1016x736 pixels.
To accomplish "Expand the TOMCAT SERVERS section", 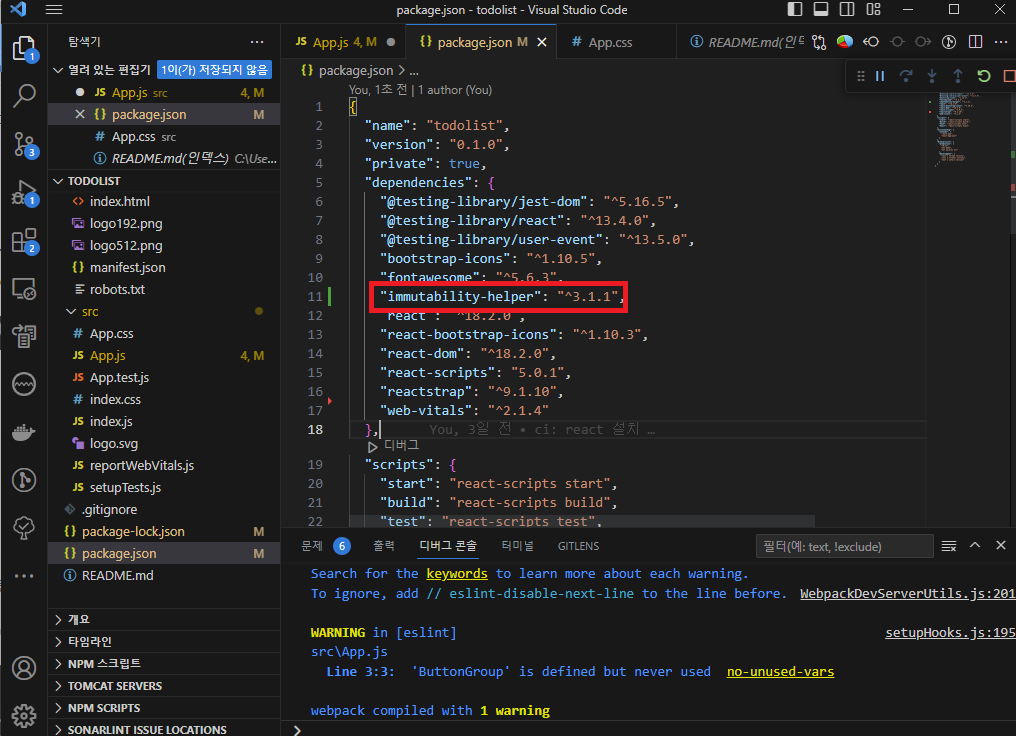I will [x=165, y=685].
